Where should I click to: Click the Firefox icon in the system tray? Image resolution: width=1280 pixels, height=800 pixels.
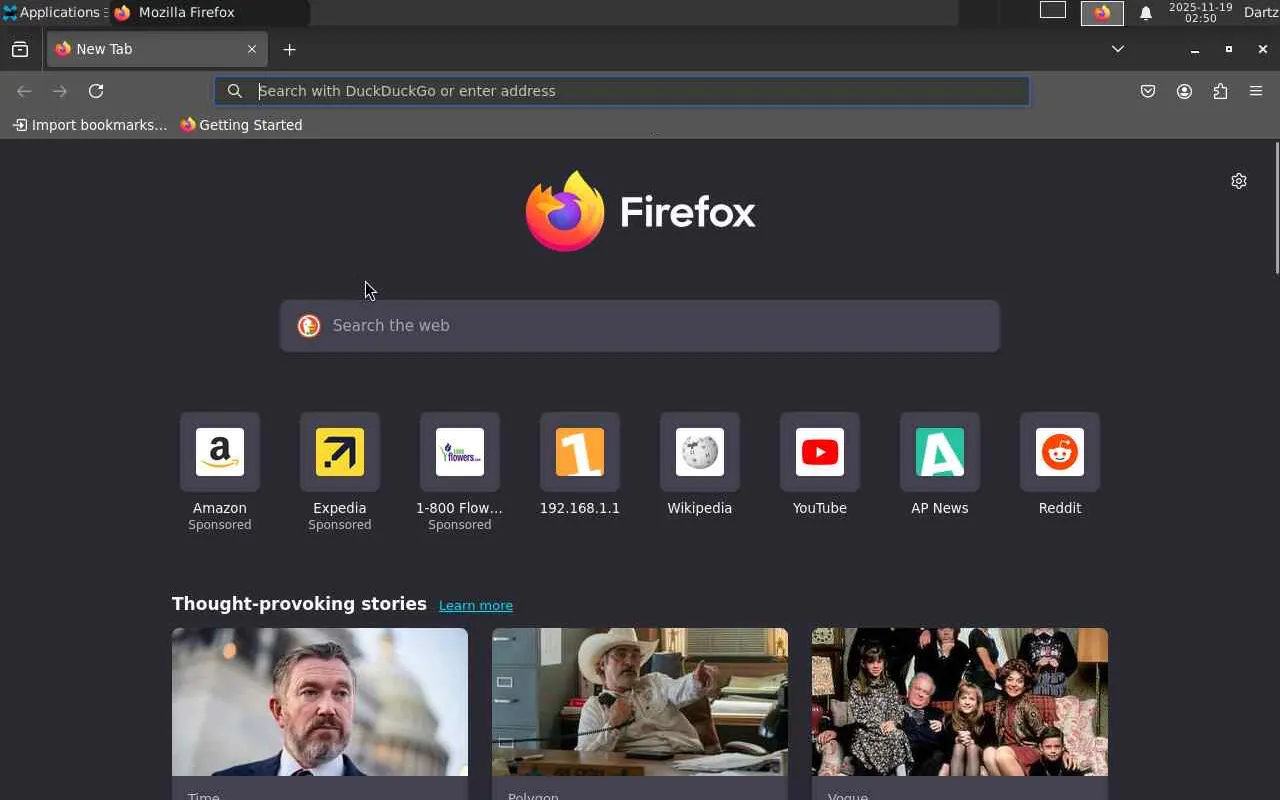(x=1102, y=13)
